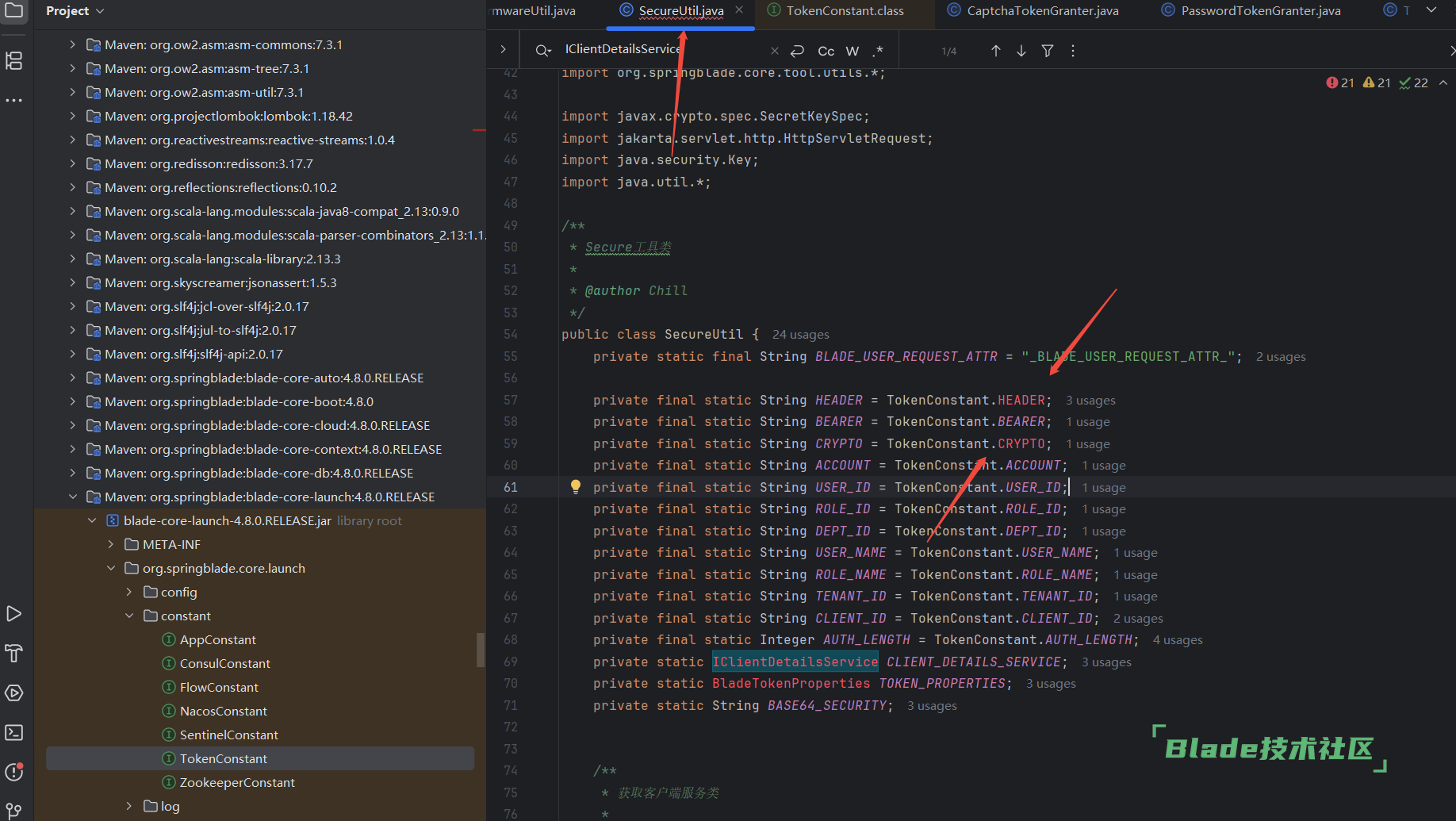The height and width of the screenshot is (821, 1456).
Task: Click the yellow intention lightbulb icon
Action: click(x=576, y=487)
